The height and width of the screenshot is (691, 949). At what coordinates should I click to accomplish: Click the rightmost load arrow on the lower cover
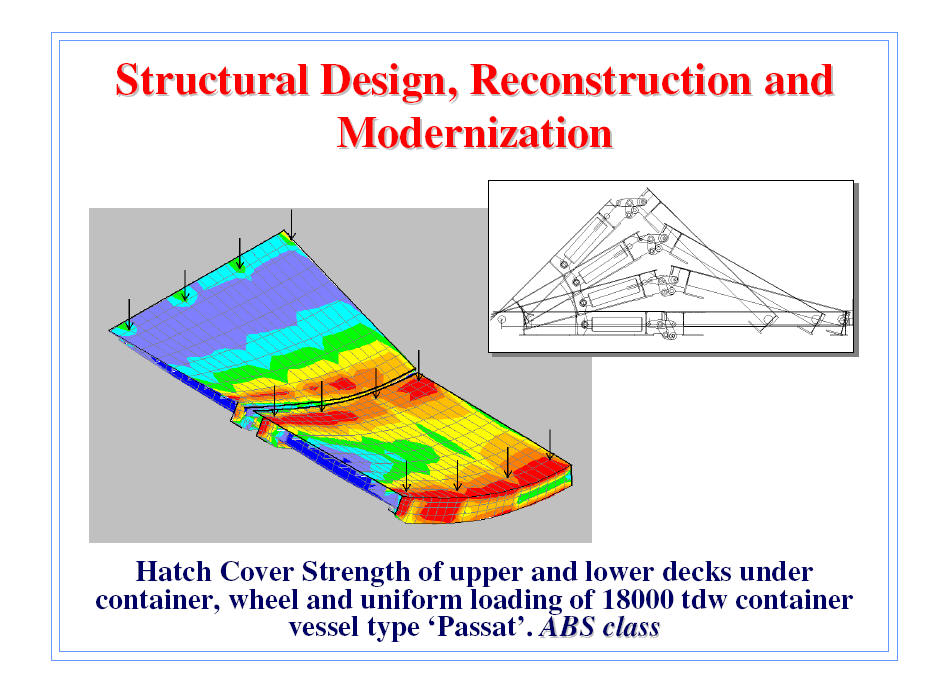(549, 444)
